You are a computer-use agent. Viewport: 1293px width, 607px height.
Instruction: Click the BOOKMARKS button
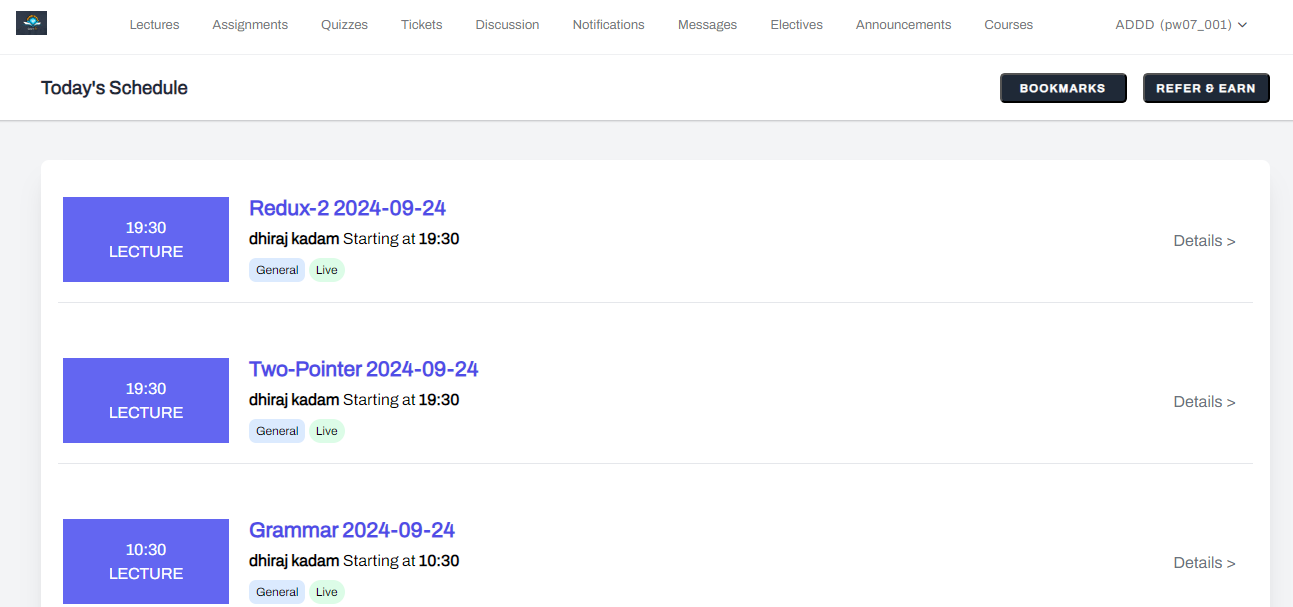[x=1063, y=88]
